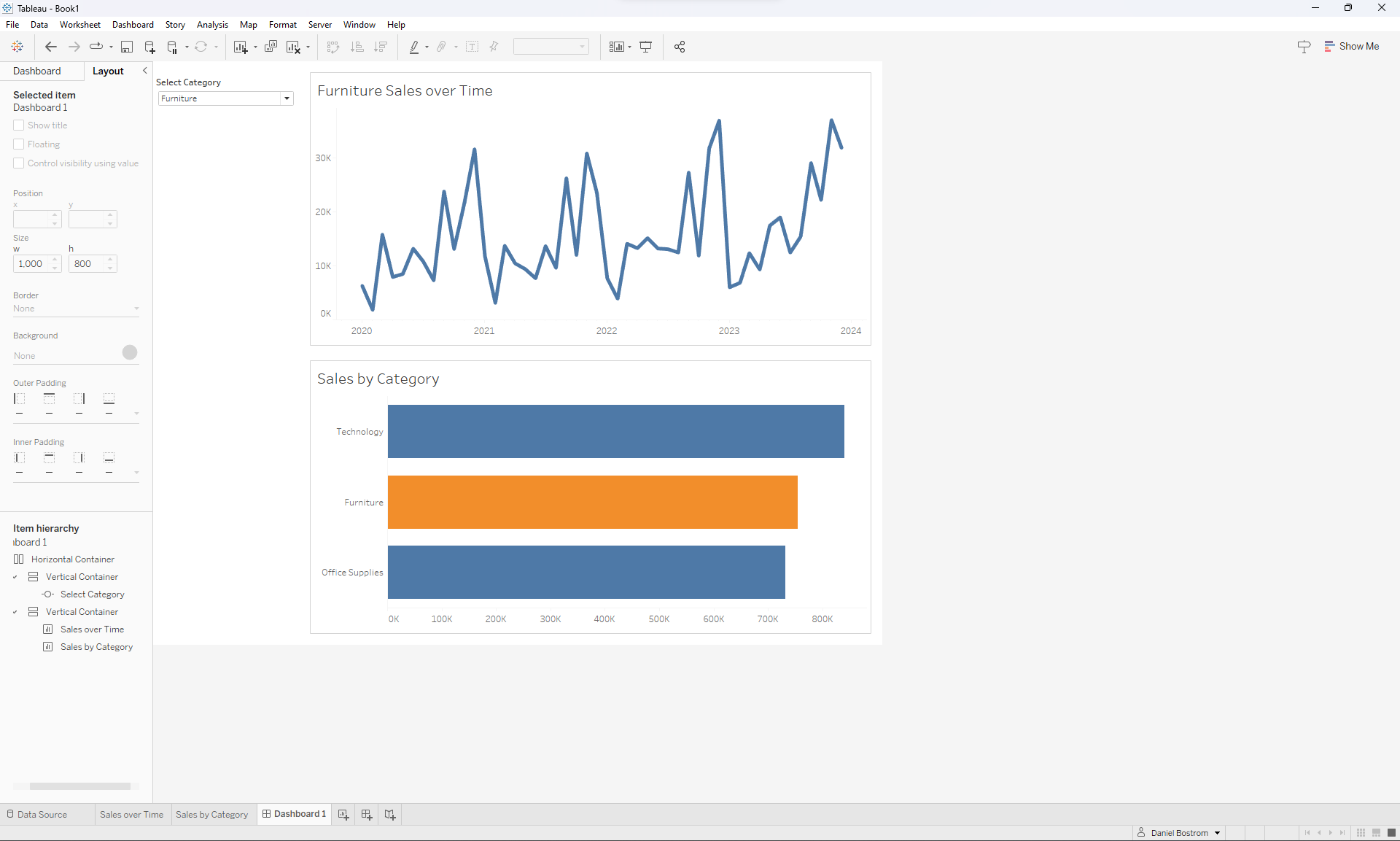Click the Duplicate sheet icon
This screenshot has width=1400, height=841.
[271, 47]
